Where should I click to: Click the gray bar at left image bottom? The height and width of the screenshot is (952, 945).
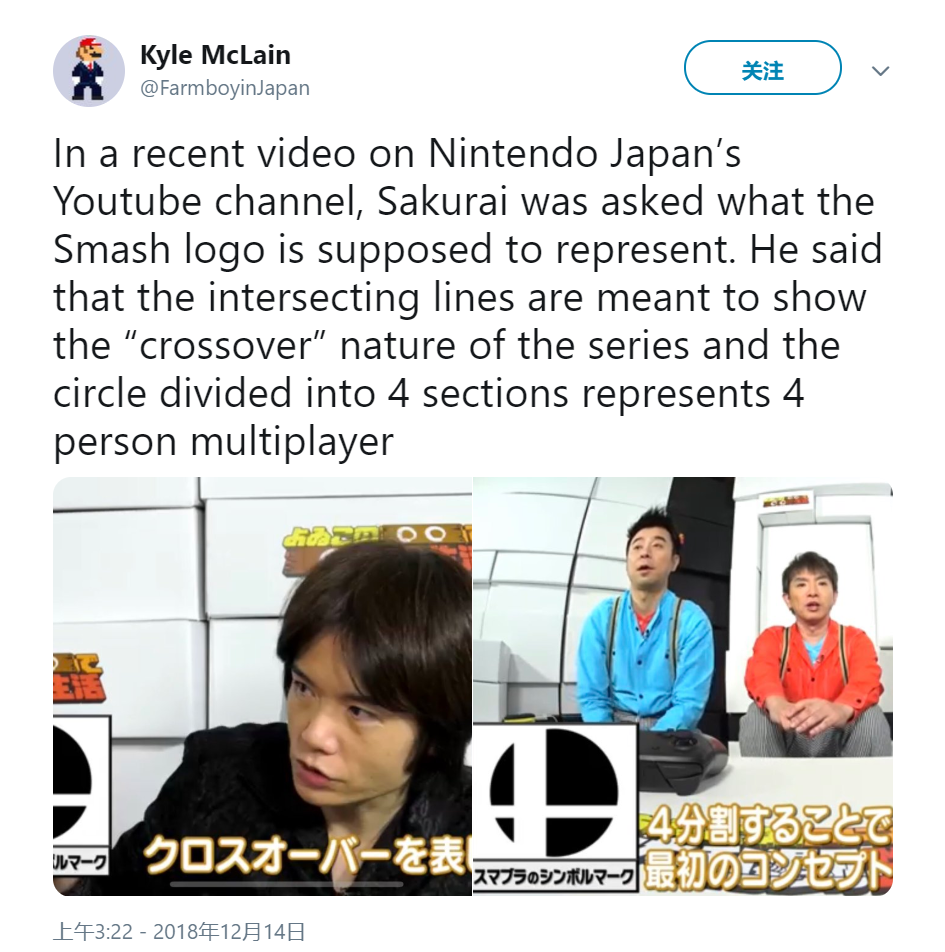(287, 884)
